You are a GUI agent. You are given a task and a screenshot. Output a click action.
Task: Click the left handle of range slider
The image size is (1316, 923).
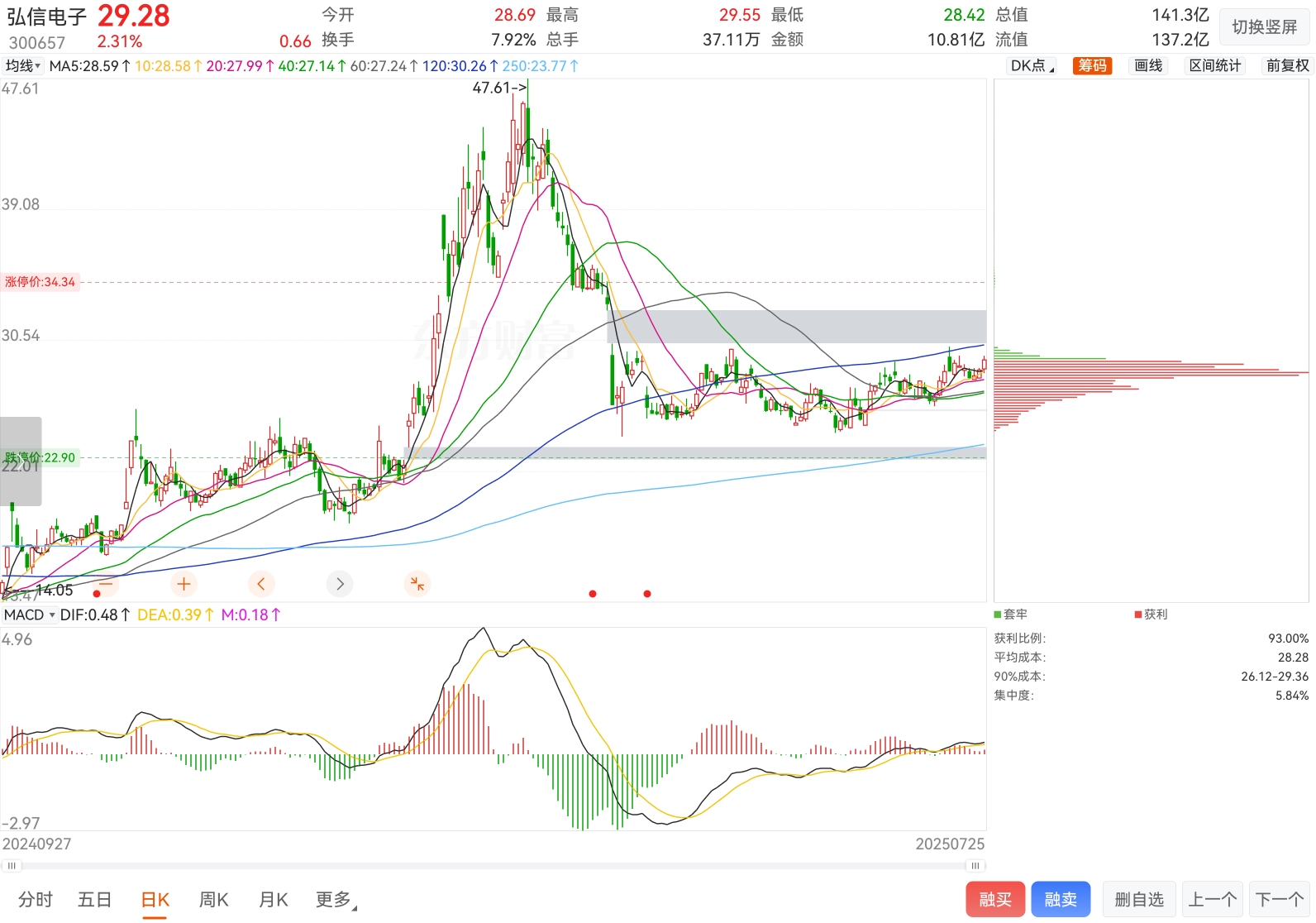[12, 866]
